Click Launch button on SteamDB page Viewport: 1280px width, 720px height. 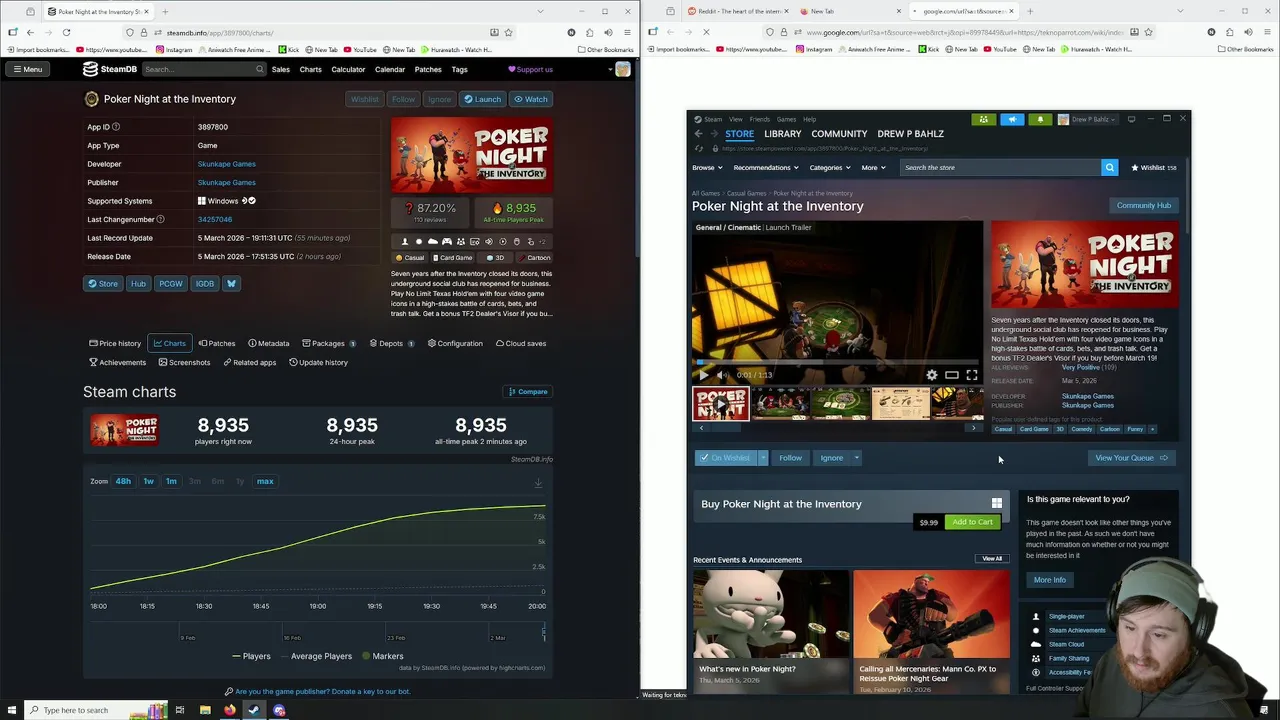coord(482,99)
